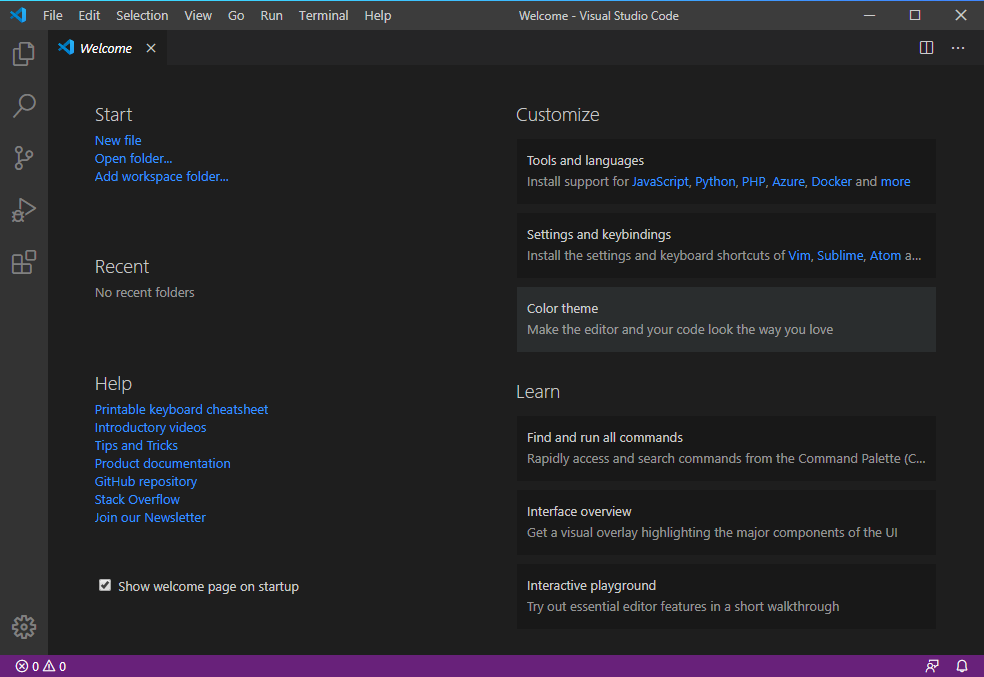Viewport: 984px width, 677px height.
Task: Click the Manage gear icon
Action: pos(24,627)
